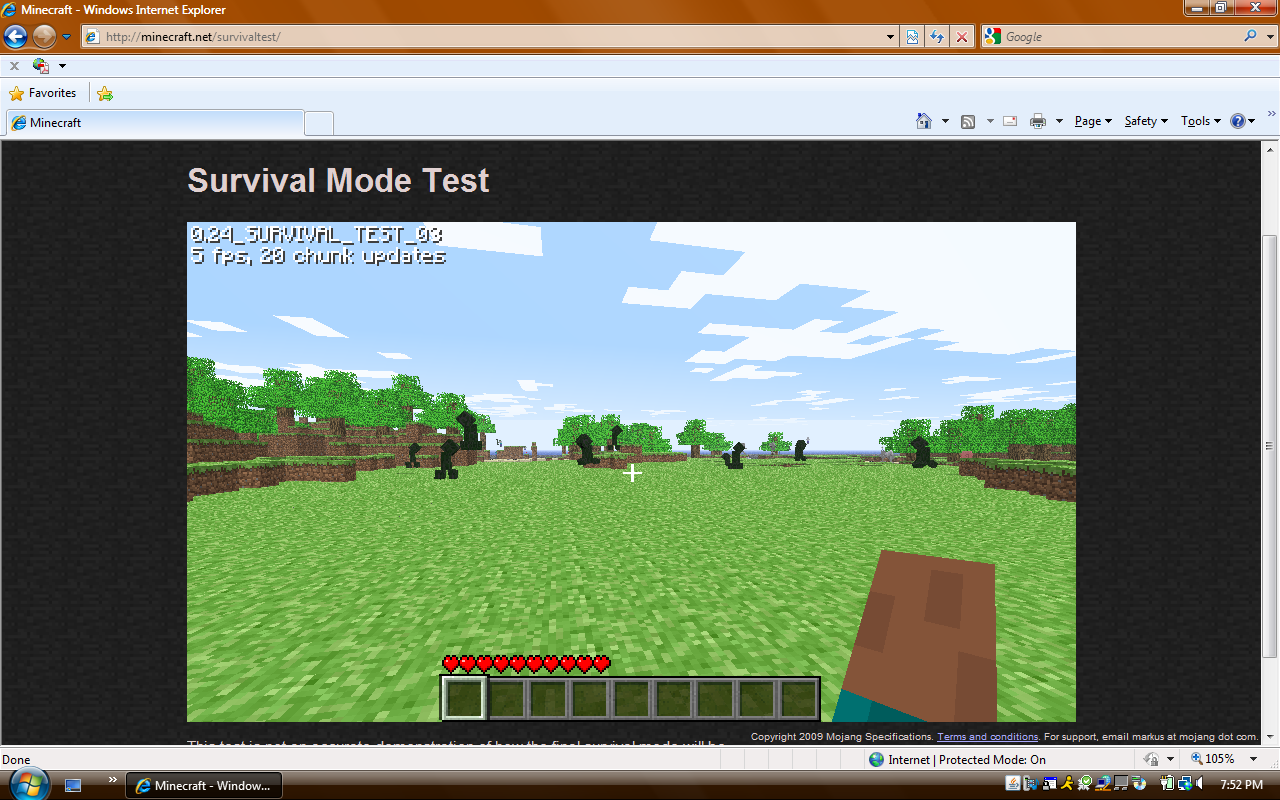Go back with the Back arrow button
The image size is (1280, 800).
[x=15, y=37]
